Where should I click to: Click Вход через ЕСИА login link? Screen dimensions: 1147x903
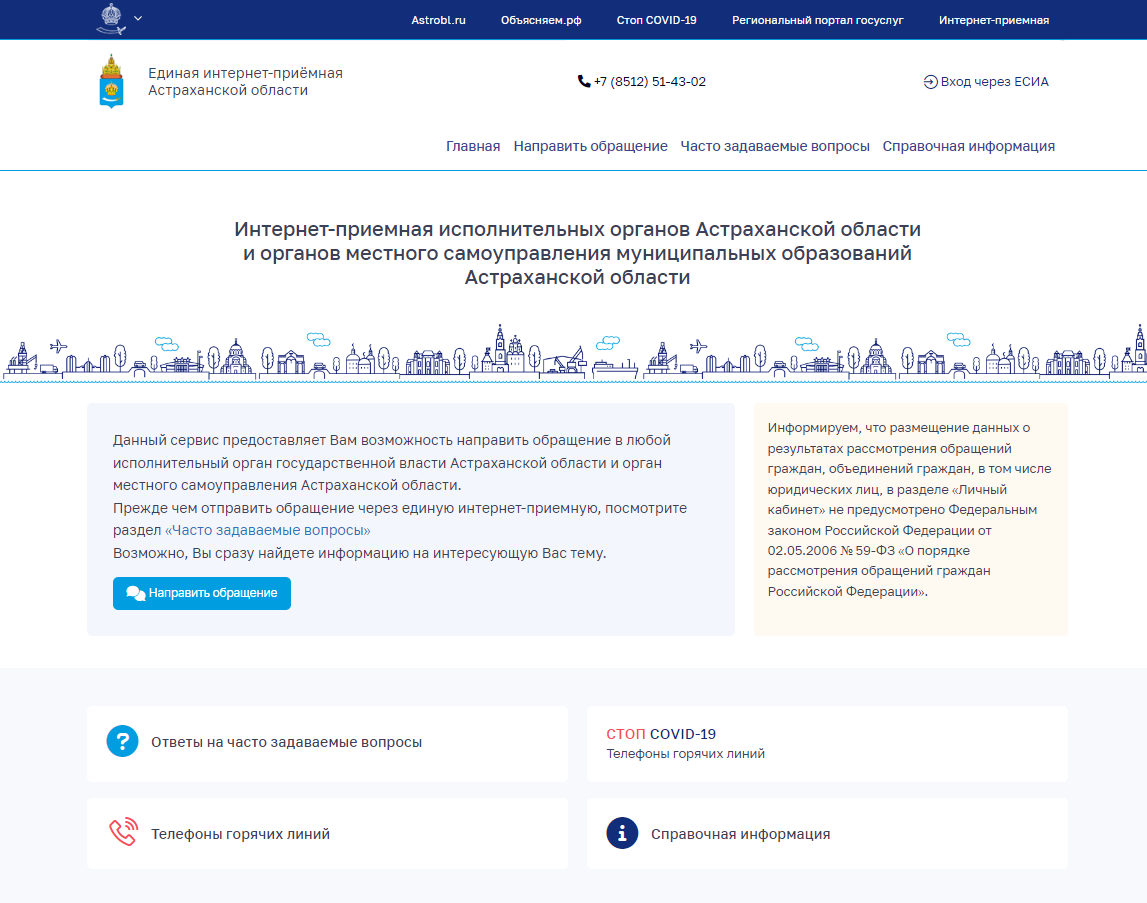tap(994, 82)
